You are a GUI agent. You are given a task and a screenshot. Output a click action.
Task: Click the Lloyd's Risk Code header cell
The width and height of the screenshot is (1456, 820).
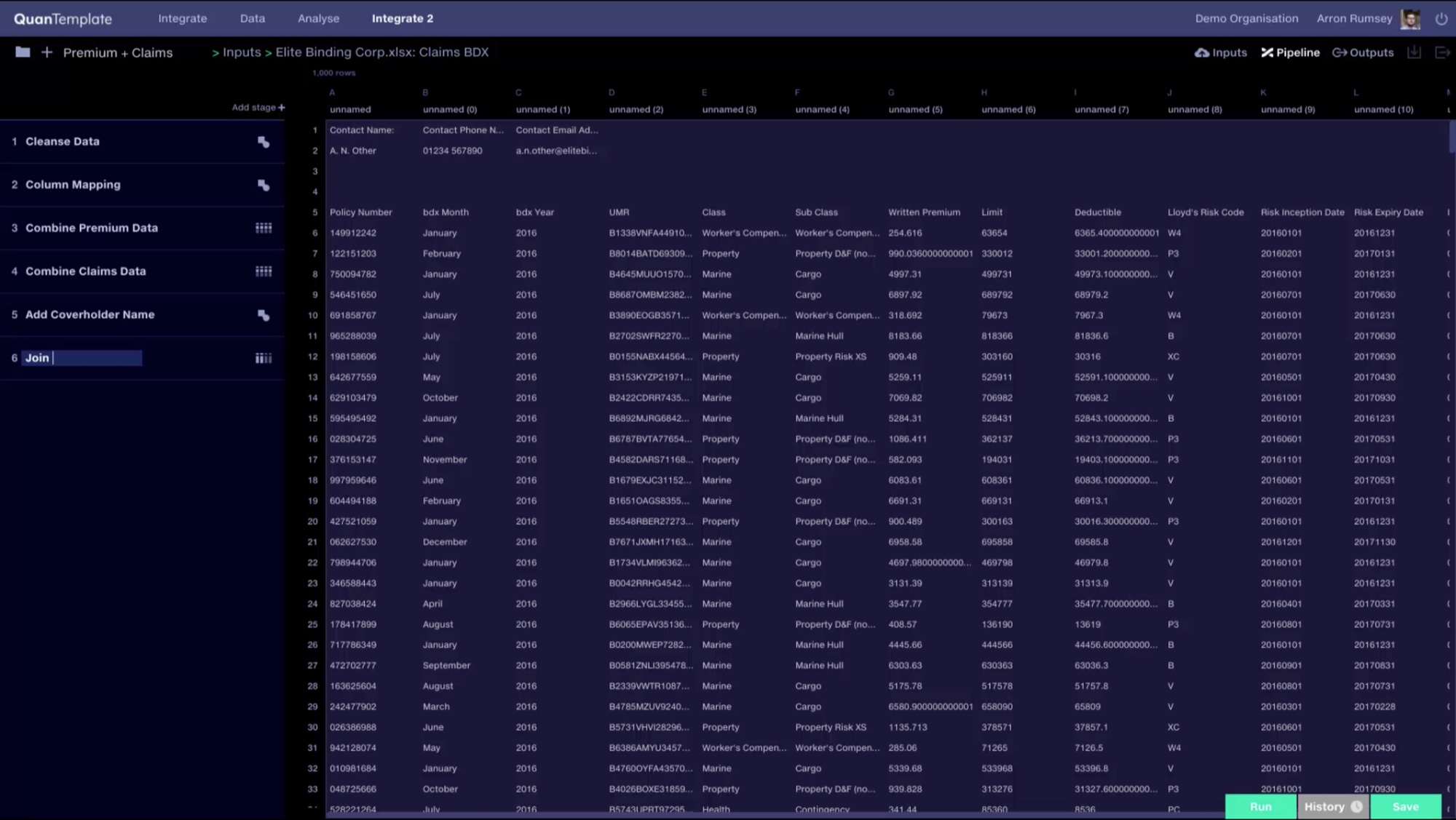pos(1206,212)
